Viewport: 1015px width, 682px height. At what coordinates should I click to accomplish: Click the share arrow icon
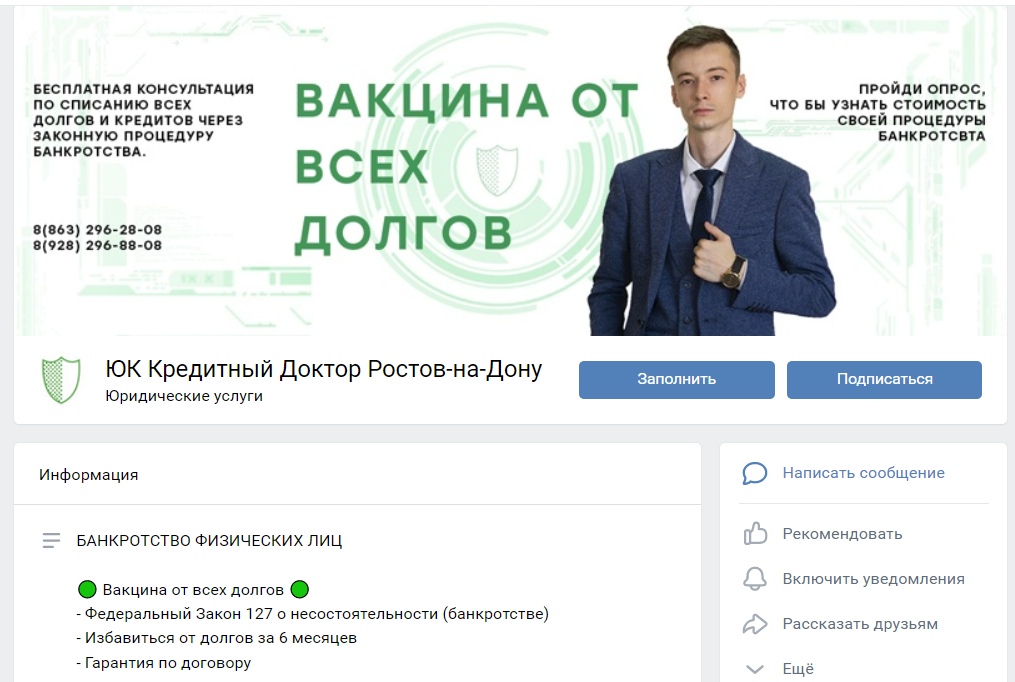tap(755, 624)
